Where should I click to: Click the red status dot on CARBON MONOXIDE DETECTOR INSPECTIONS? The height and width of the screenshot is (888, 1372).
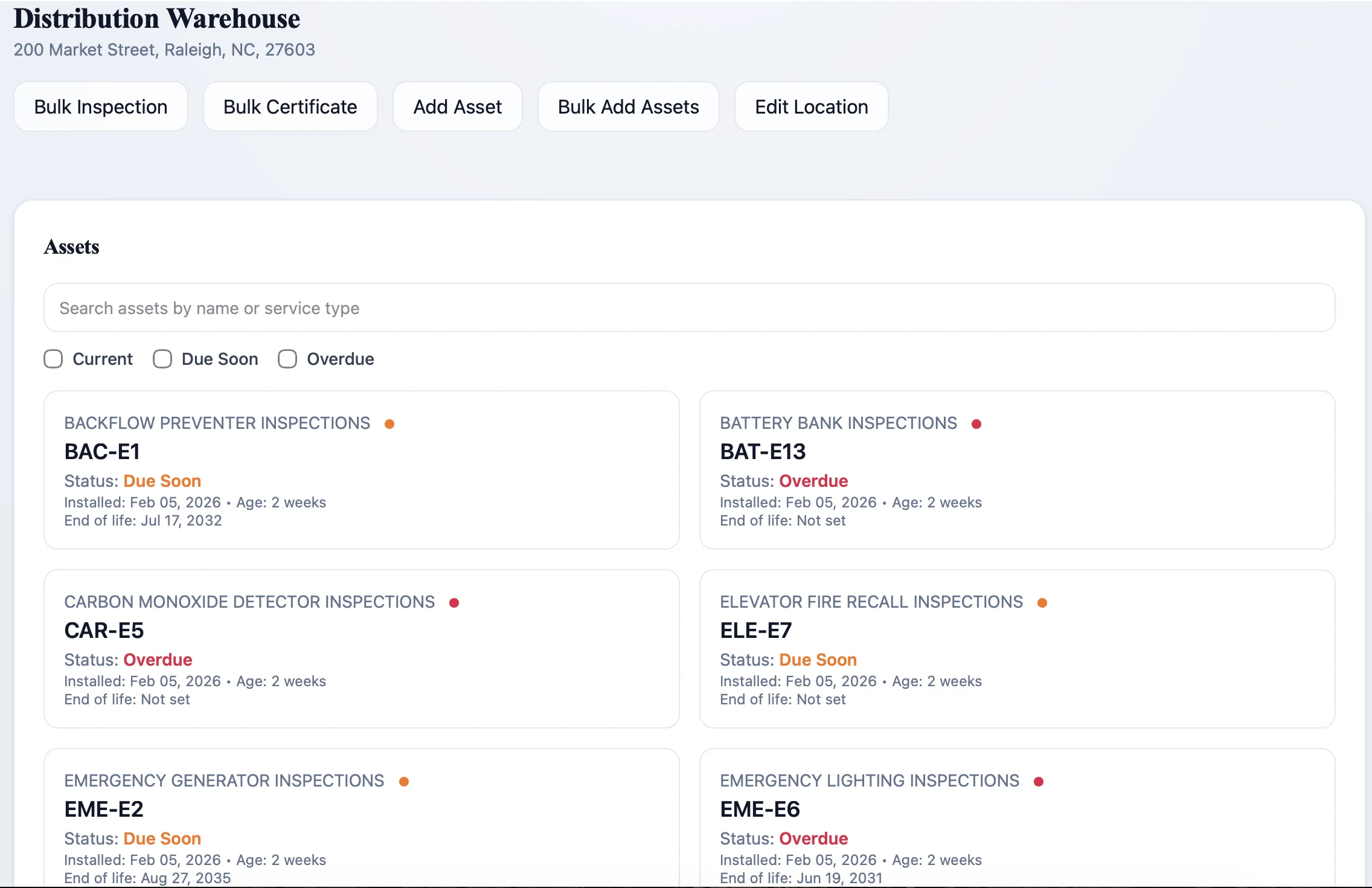point(454,602)
